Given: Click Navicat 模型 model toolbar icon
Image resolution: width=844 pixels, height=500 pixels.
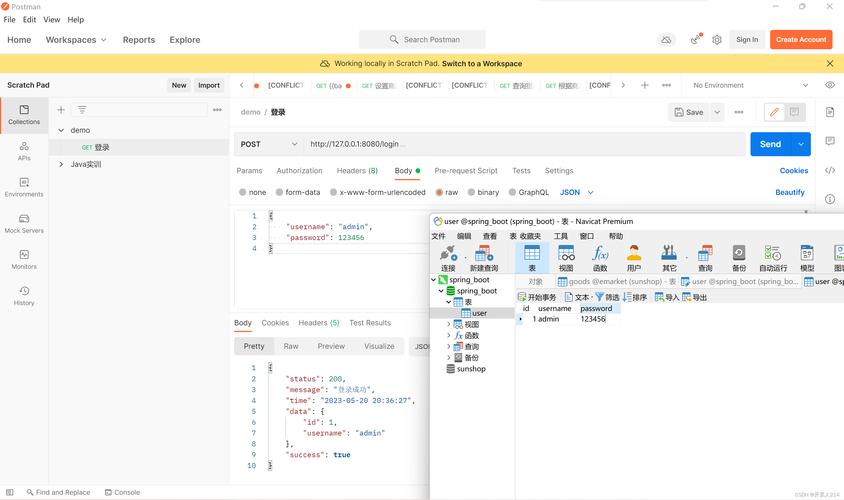Looking at the screenshot, I should pyautogui.click(x=807, y=258).
